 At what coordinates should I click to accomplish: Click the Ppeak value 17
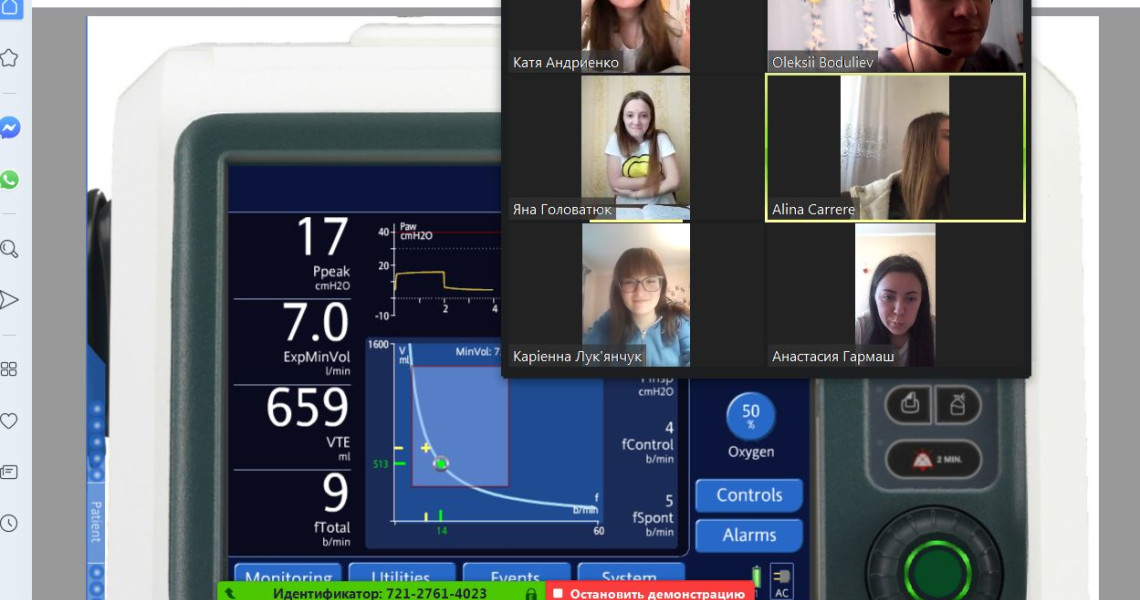tap(322, 238)
